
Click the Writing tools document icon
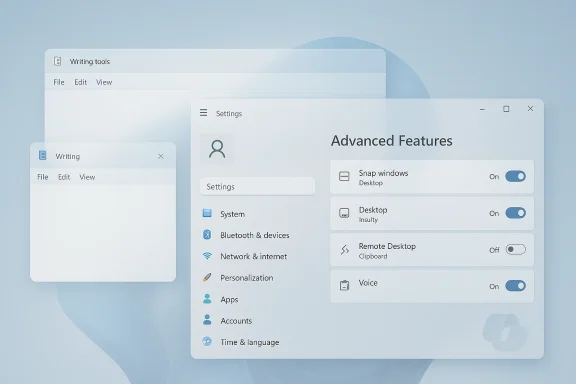click(58, 61)
